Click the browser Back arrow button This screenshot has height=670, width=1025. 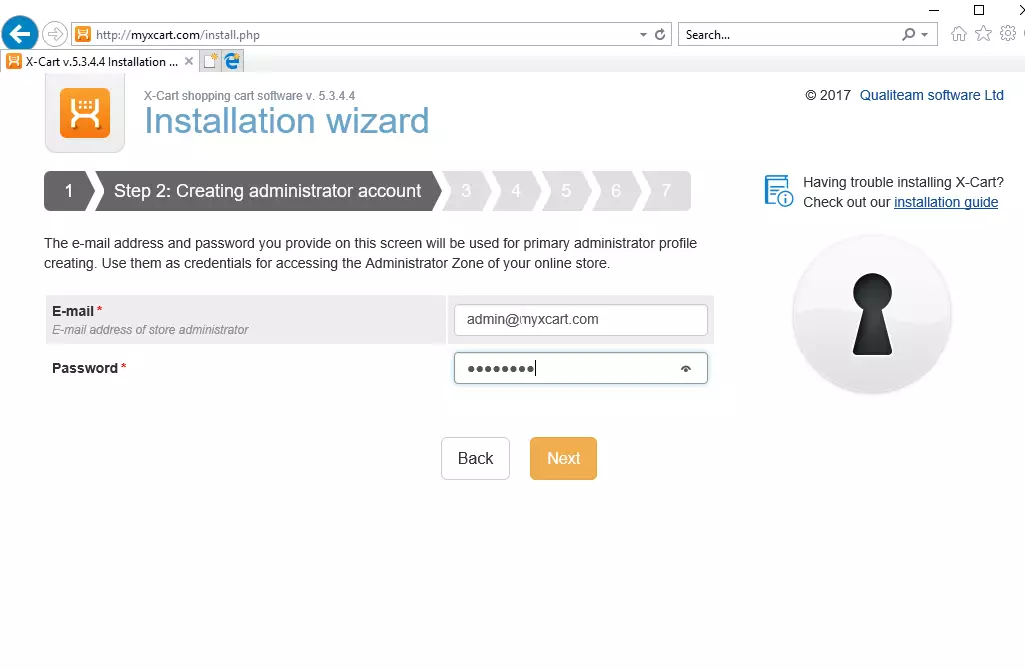pos(20,33)
